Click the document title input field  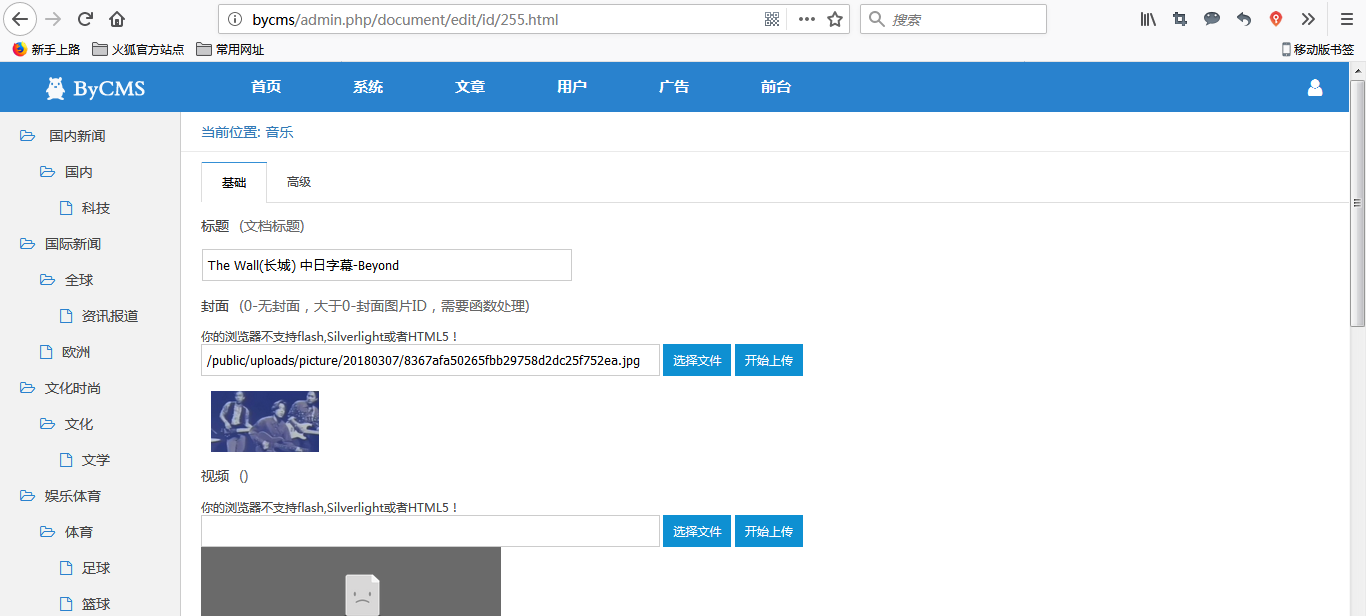click(387, 265)
